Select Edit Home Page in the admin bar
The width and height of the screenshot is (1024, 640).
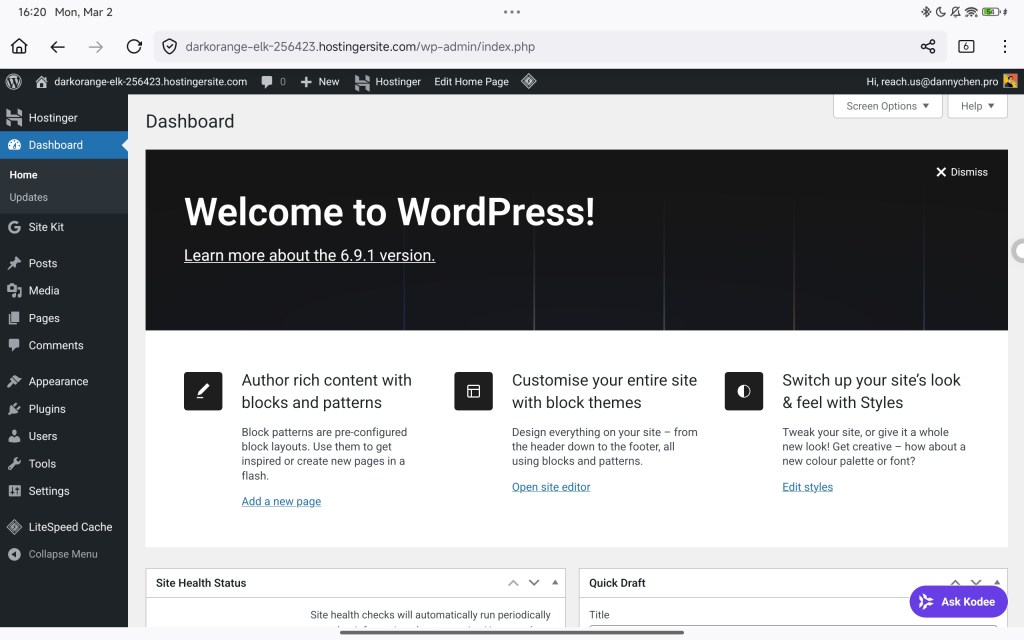471,81
